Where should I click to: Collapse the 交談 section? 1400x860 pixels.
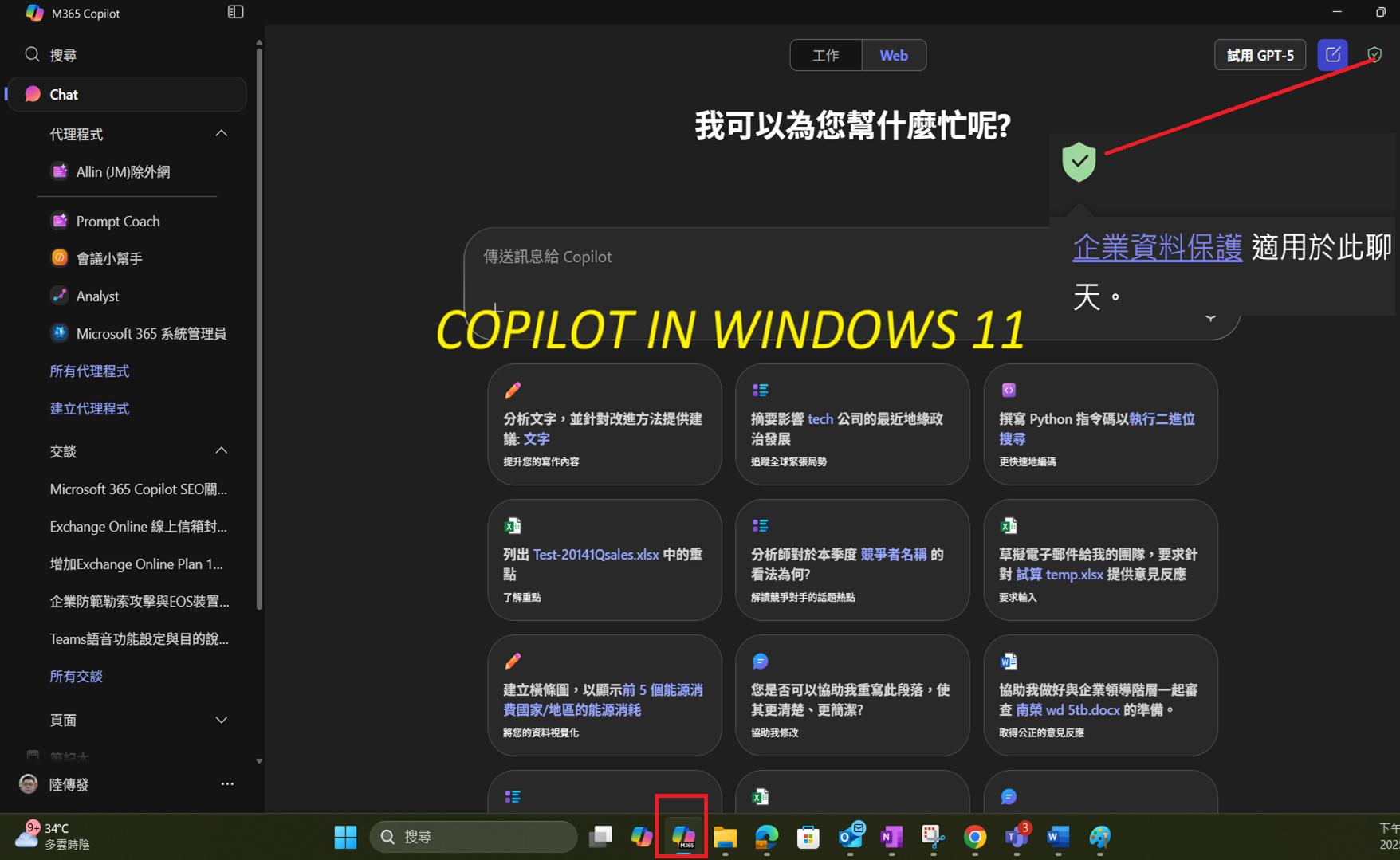[221, 451]
